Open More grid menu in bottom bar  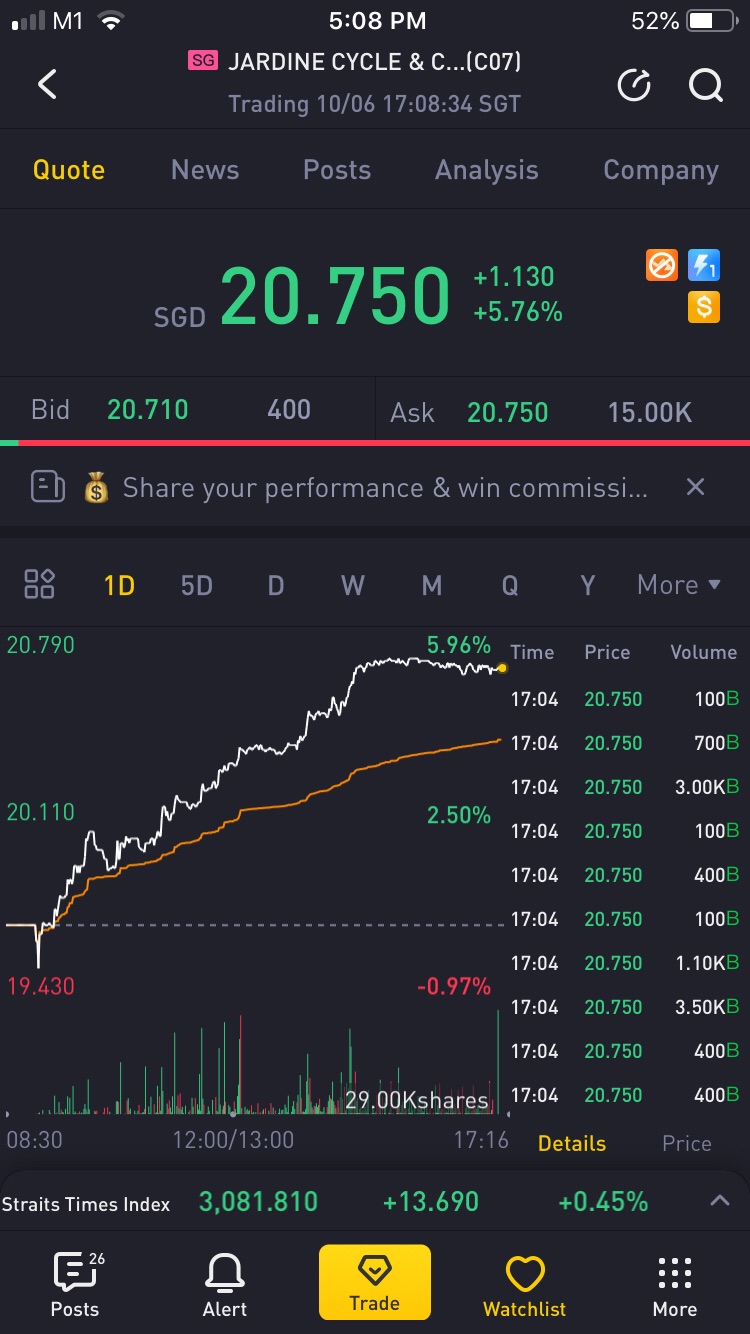[675, 1285]
